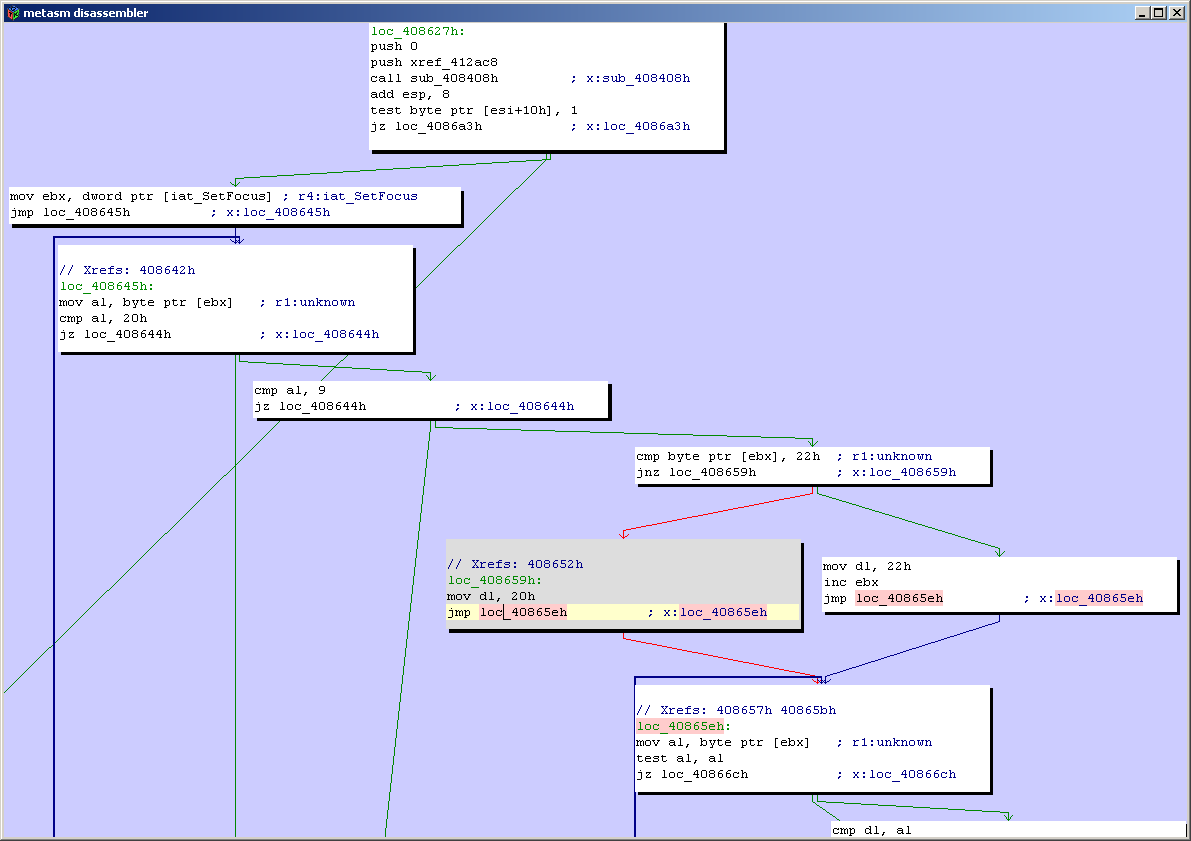Click highlighted 'jmp loc_40865eh' in gray block
The width and height of the screenshot is (1191, 841).
coord(507,612)
